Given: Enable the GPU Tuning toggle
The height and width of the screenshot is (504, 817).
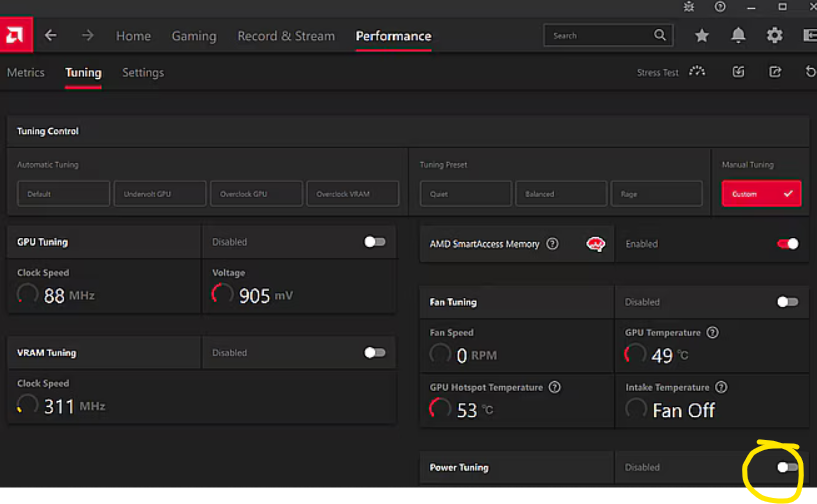Looking at the screenshot, I should 374,242.
